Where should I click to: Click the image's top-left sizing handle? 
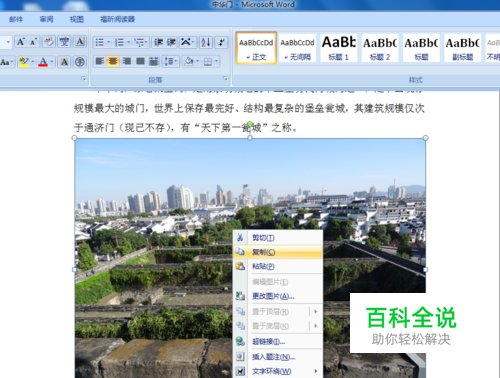pos(74,138)
